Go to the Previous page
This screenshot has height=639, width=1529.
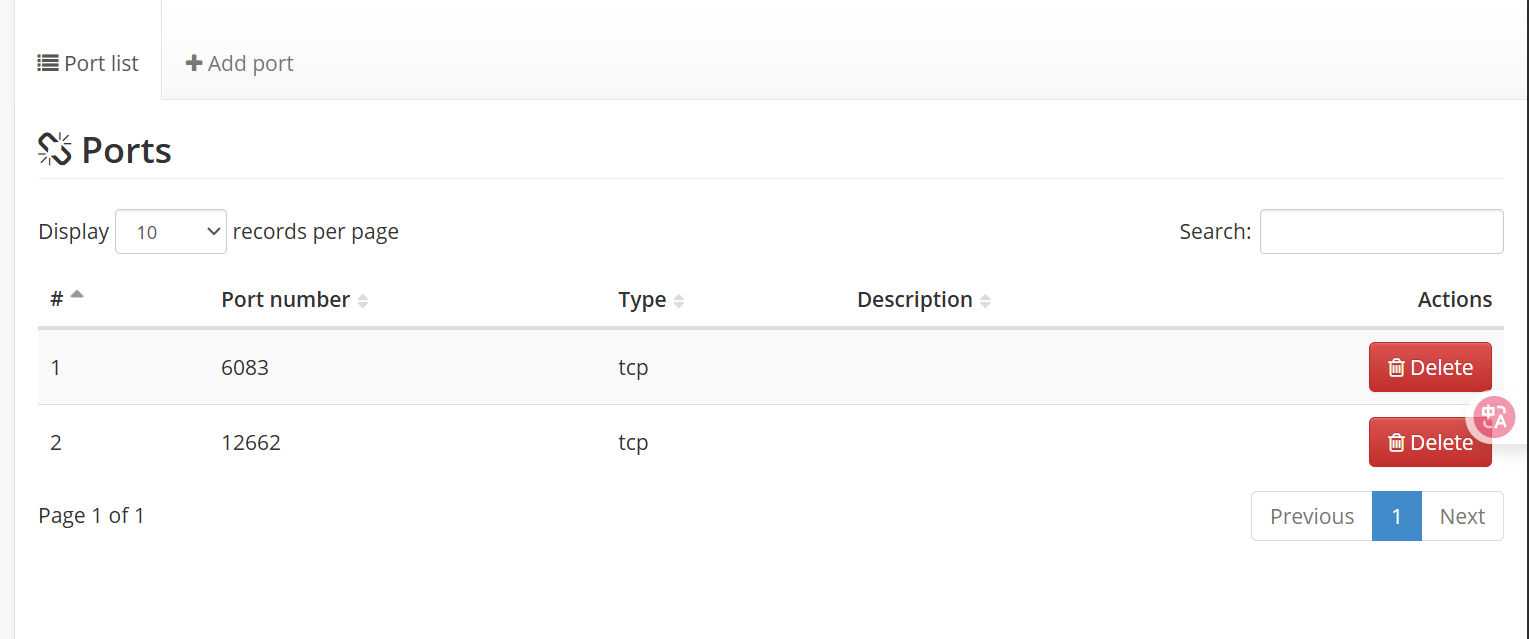click(1312, 516)
